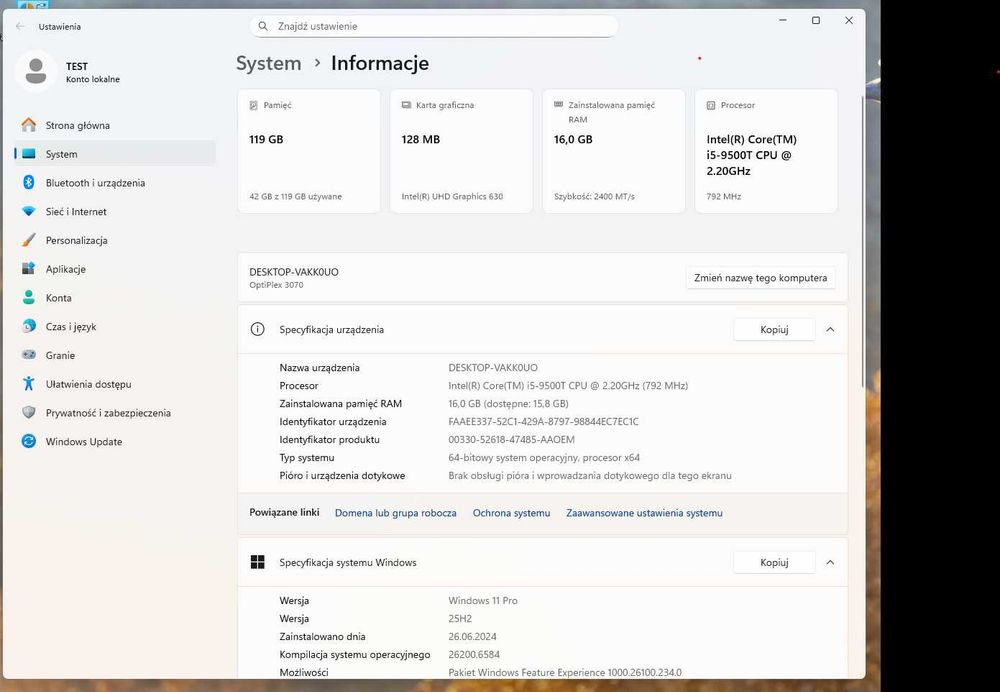The height and width of the screenshot is (692, 1000).
Task: Click the 25H2 version value
Action: point(460,619)
